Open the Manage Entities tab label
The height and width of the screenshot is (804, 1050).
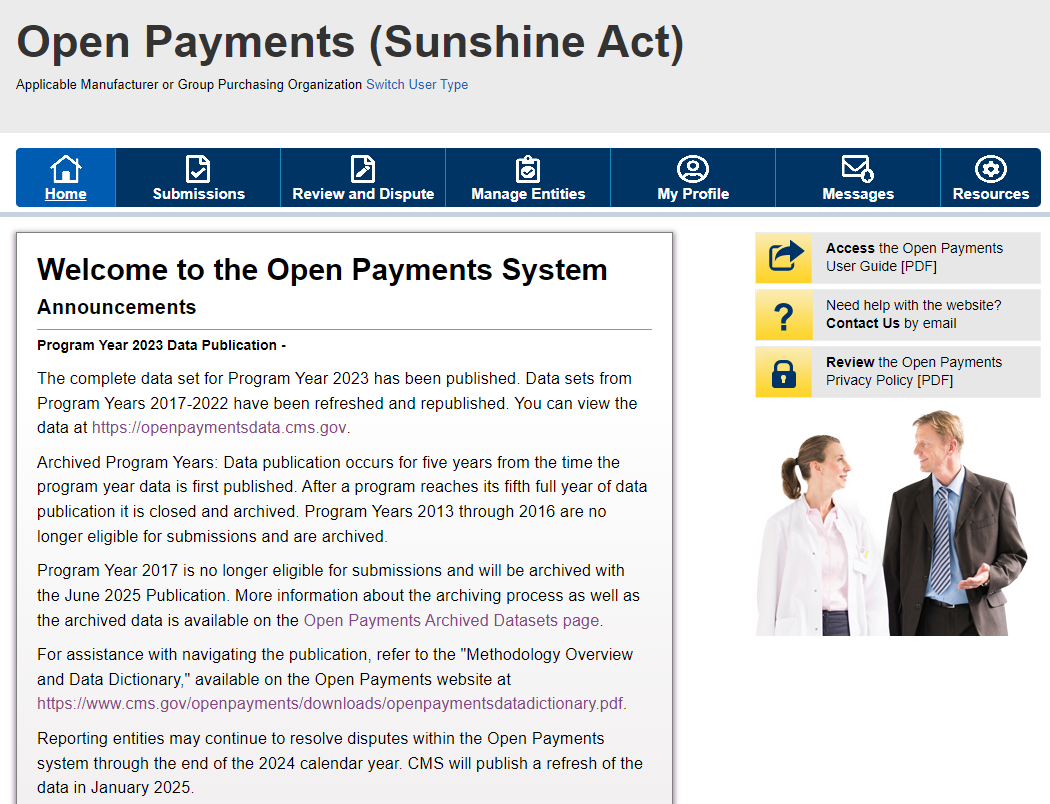528,194
